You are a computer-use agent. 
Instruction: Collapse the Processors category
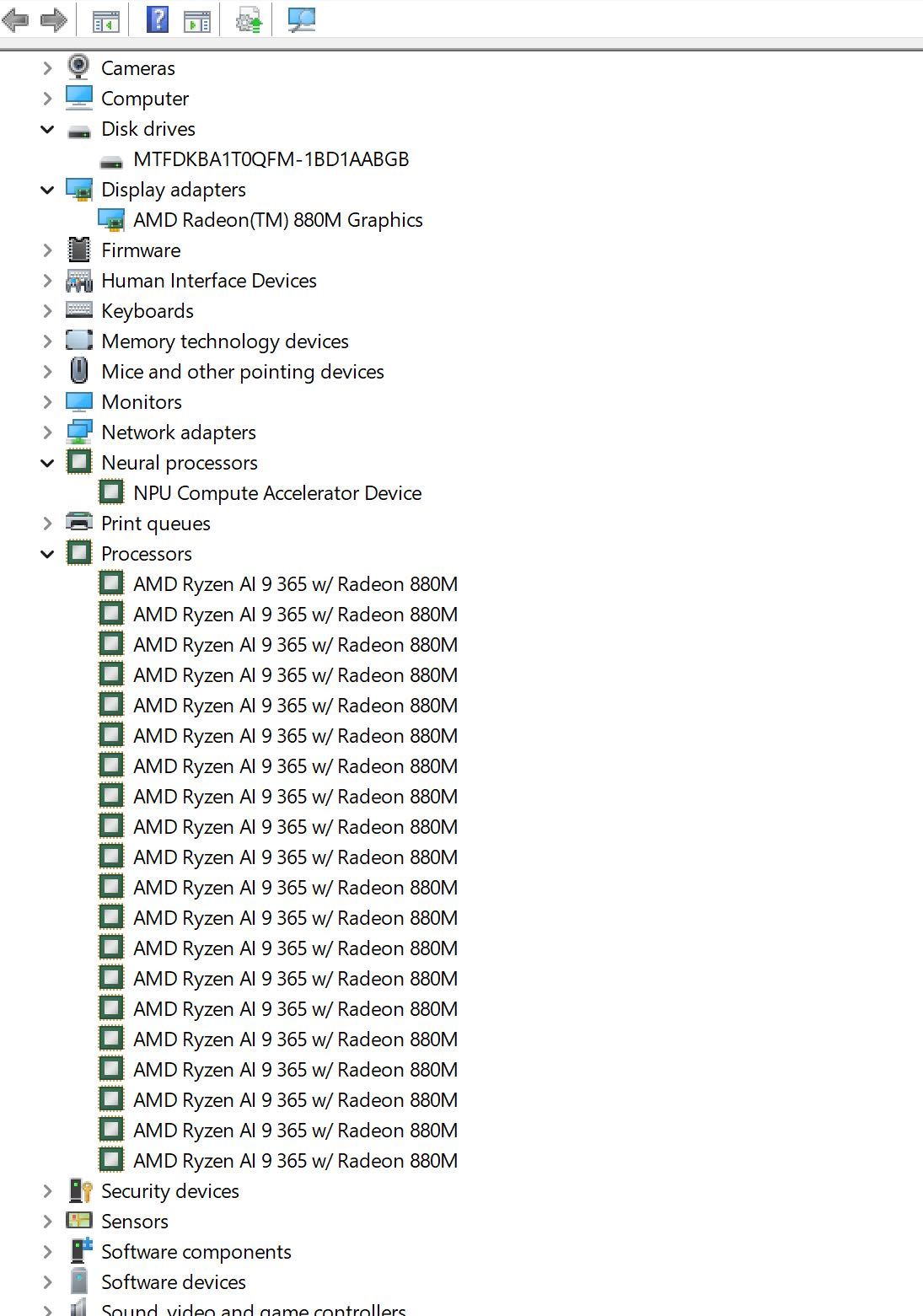pyautogui.click(x=47, y=554)
